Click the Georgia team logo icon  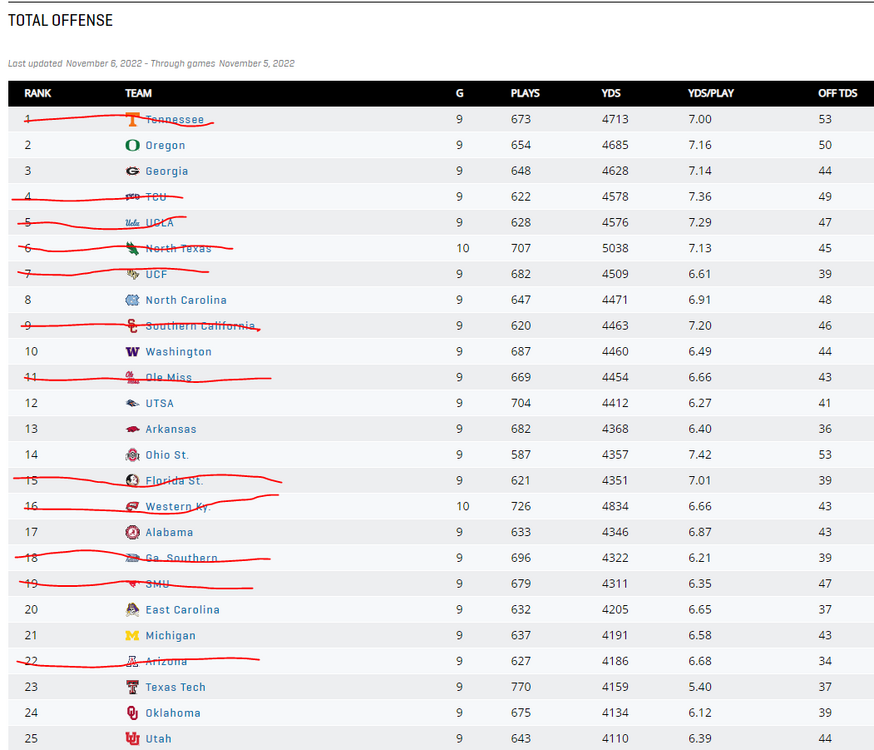click(132, 171)
